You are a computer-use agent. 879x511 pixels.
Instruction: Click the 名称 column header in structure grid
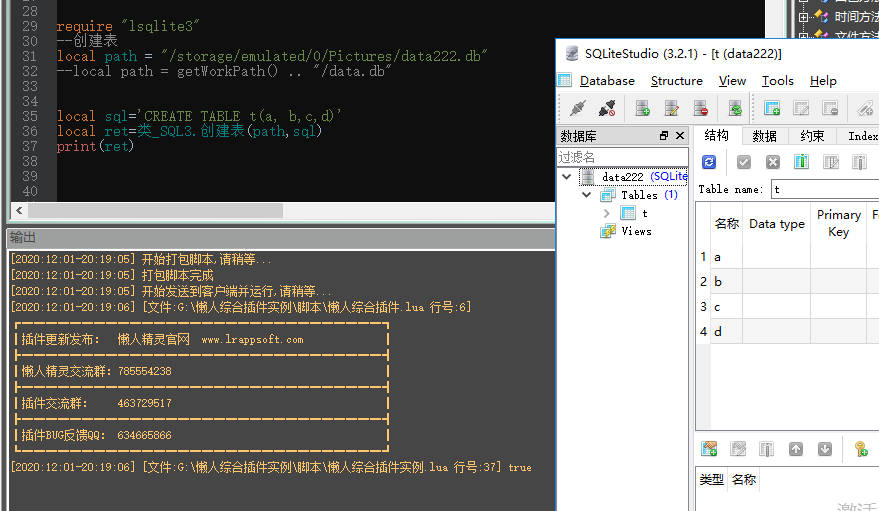(x=727, y=224)
